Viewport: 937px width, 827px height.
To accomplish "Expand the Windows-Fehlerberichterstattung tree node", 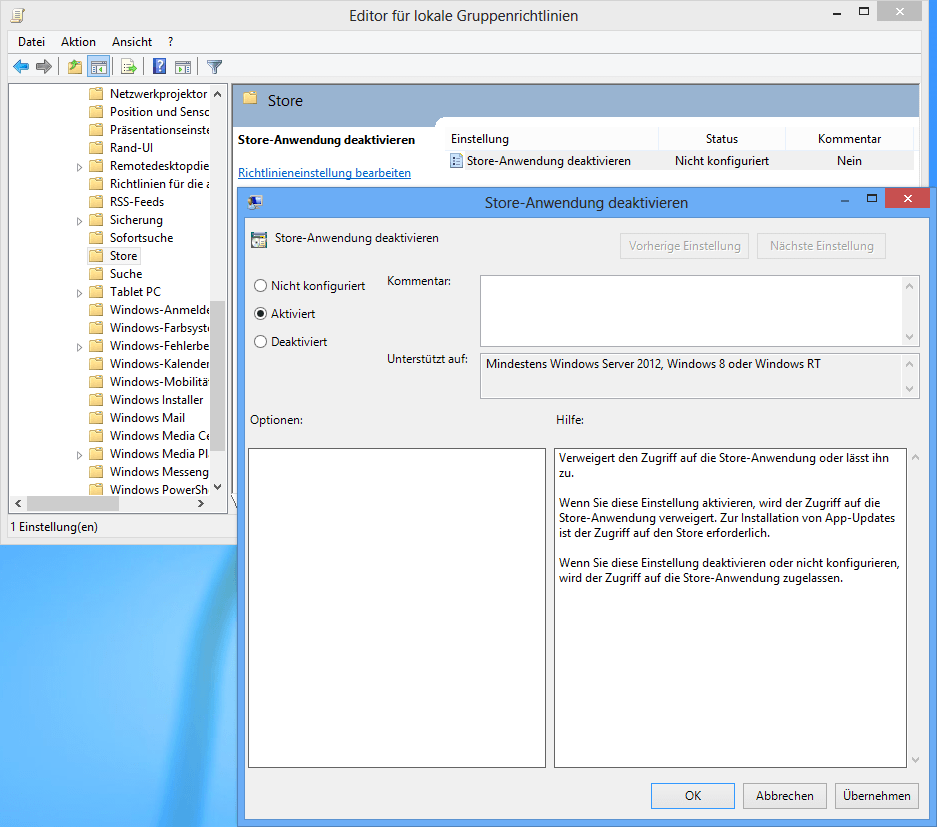I will tap(79, 347).
